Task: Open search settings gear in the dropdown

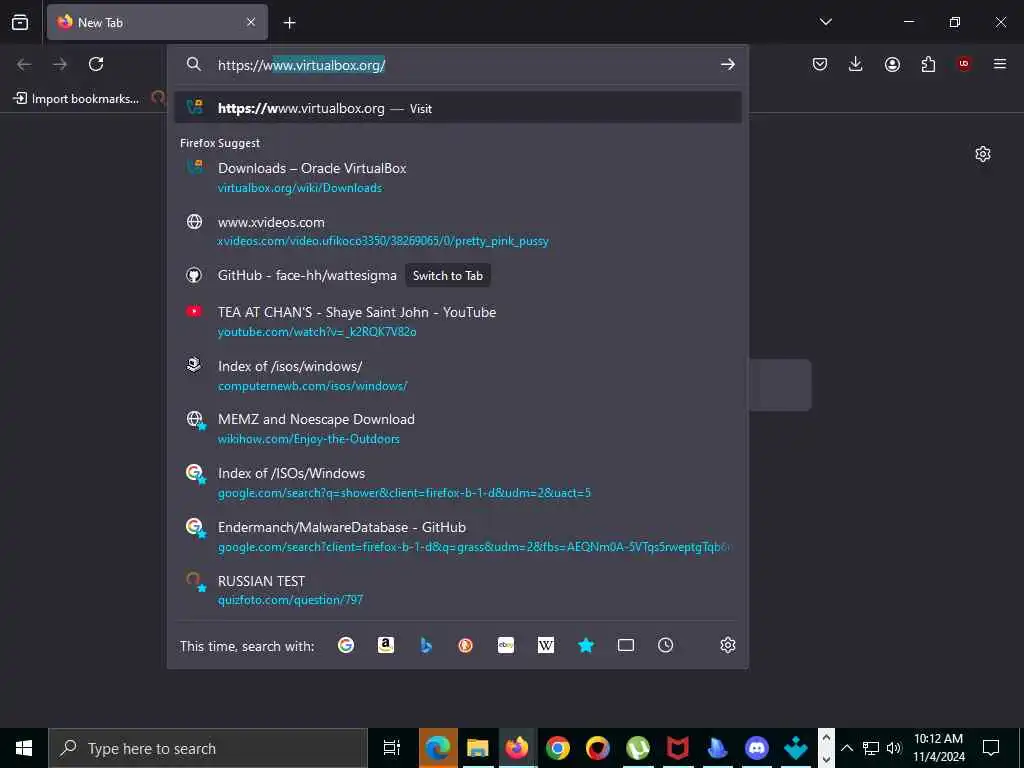Action: (728, 645)
